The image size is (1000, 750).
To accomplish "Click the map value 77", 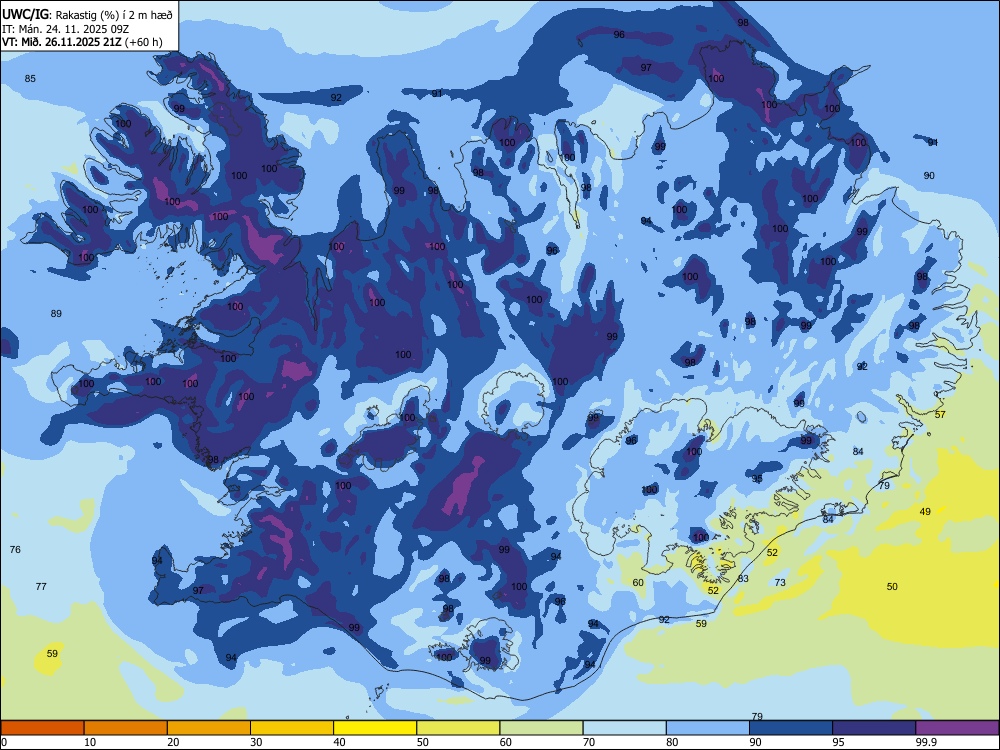I will (41, 586).
